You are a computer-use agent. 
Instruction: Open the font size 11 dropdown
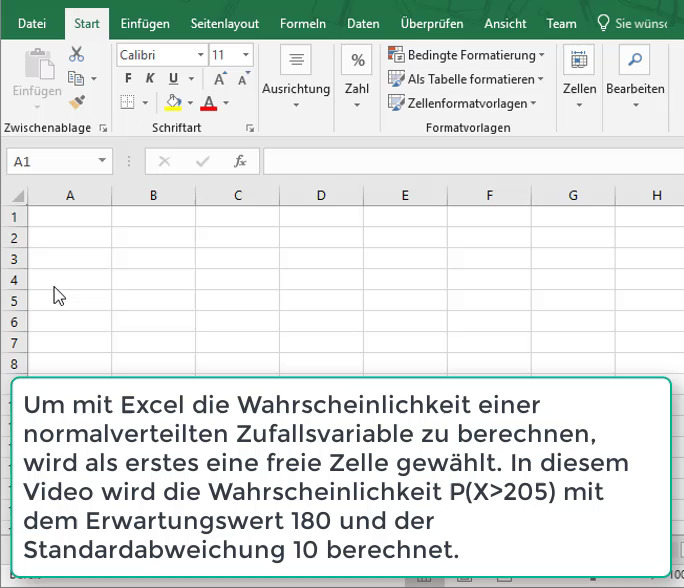(246, 55)
